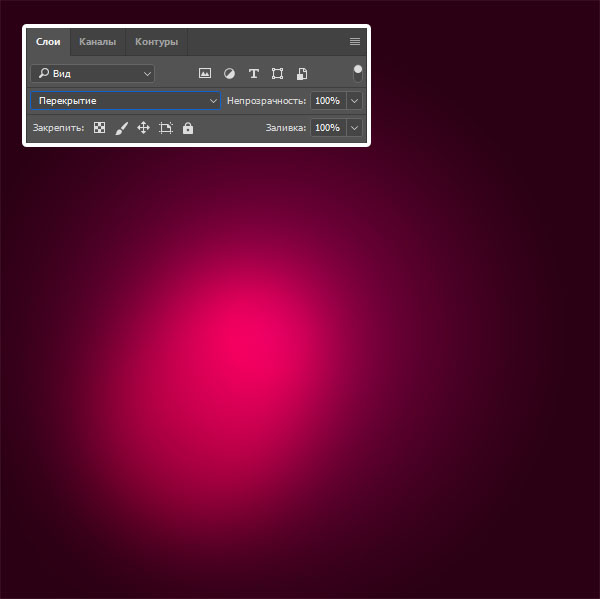This screenshot has height=599, width=600.
Task: Switch to the Каналы tab
Action: (97, 42)
